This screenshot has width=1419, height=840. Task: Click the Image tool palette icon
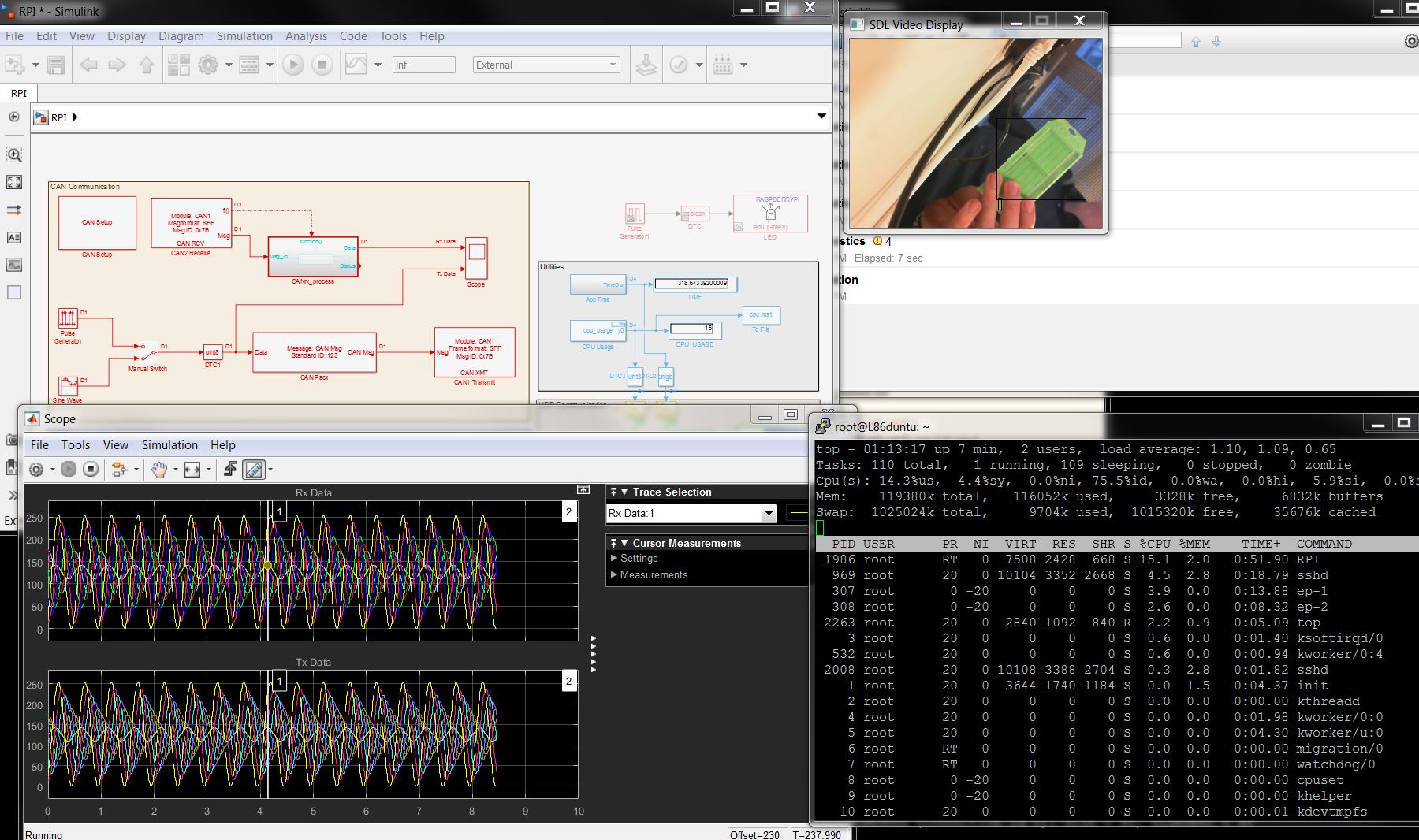14,265
